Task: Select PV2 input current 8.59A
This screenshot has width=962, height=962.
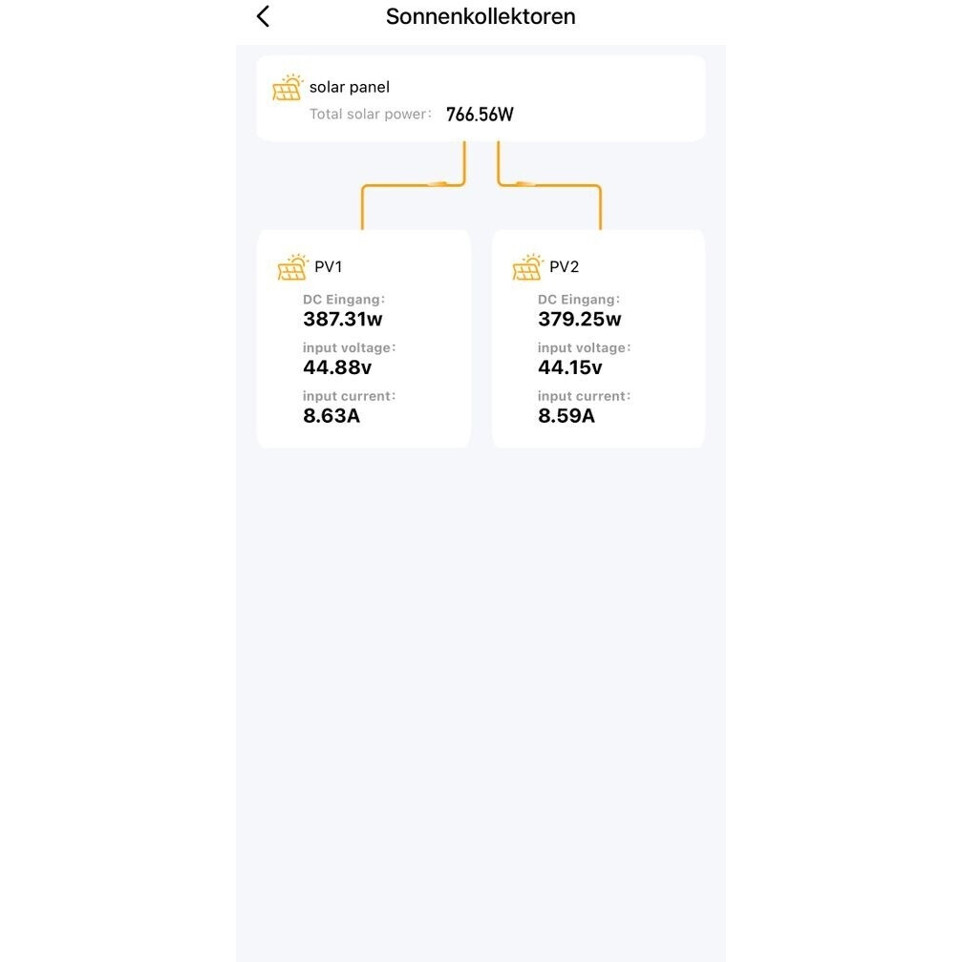Action: point(566,415)
